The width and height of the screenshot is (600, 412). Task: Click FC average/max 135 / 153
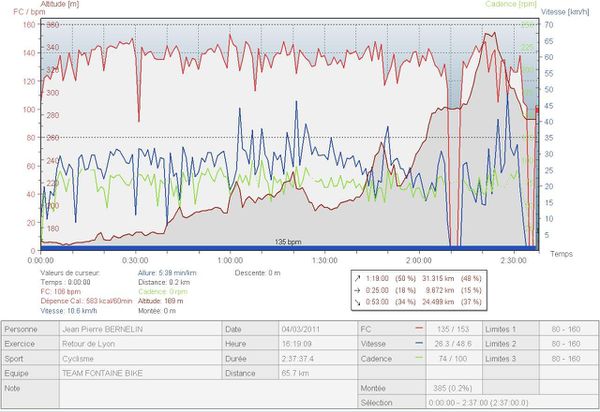453,329
